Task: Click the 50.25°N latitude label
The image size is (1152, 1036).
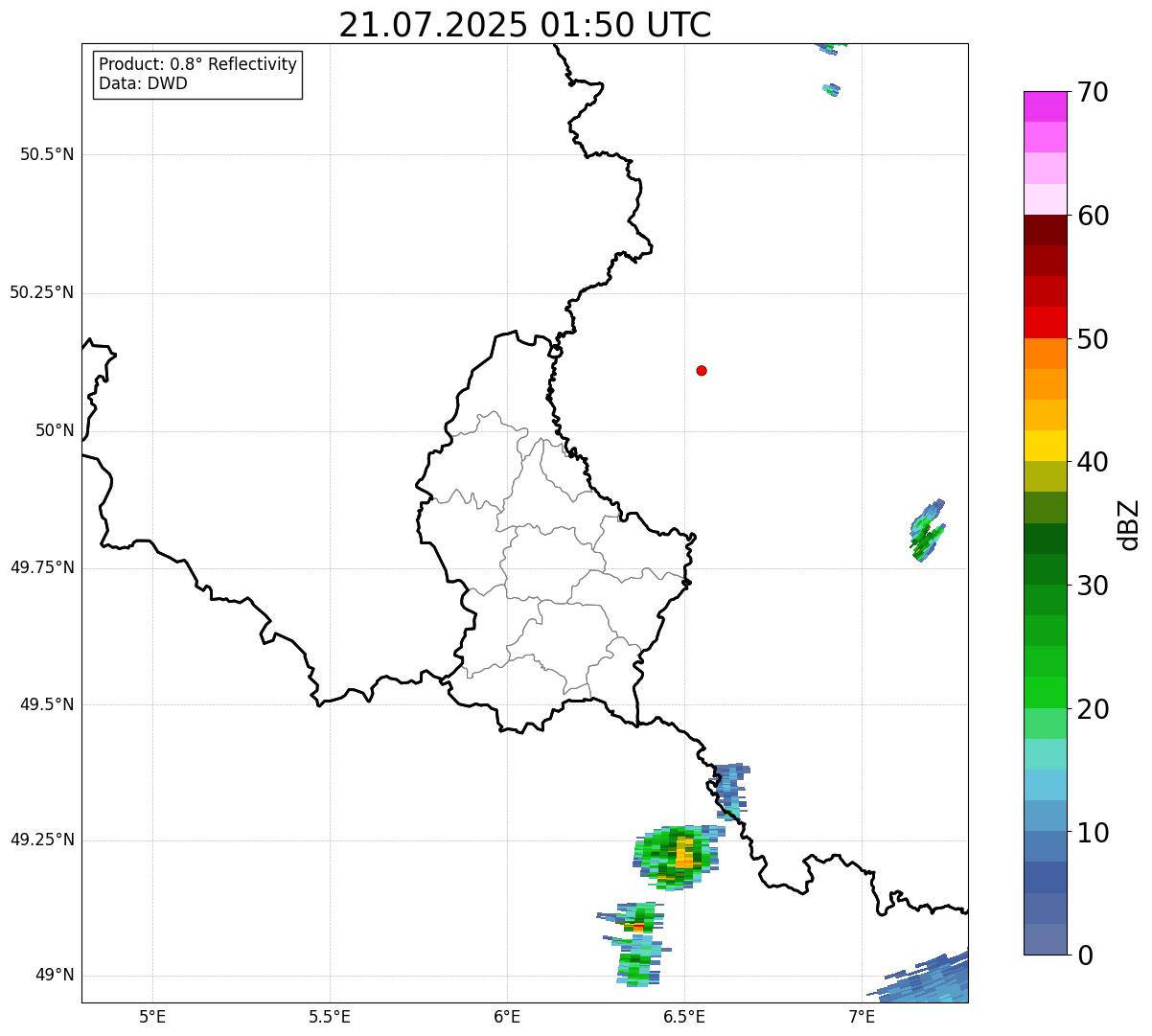Action: [42, 292]
